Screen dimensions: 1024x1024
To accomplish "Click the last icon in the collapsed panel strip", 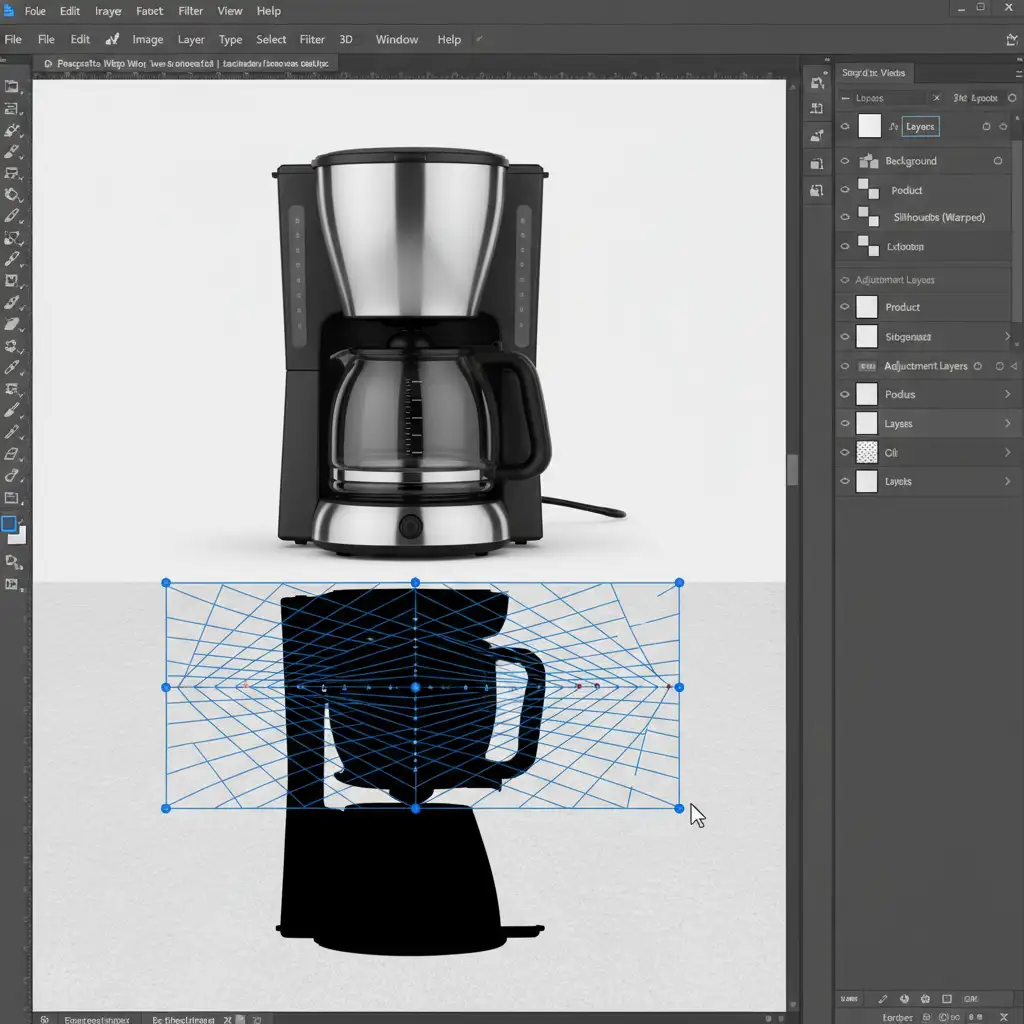I will (x=817, y=190).
